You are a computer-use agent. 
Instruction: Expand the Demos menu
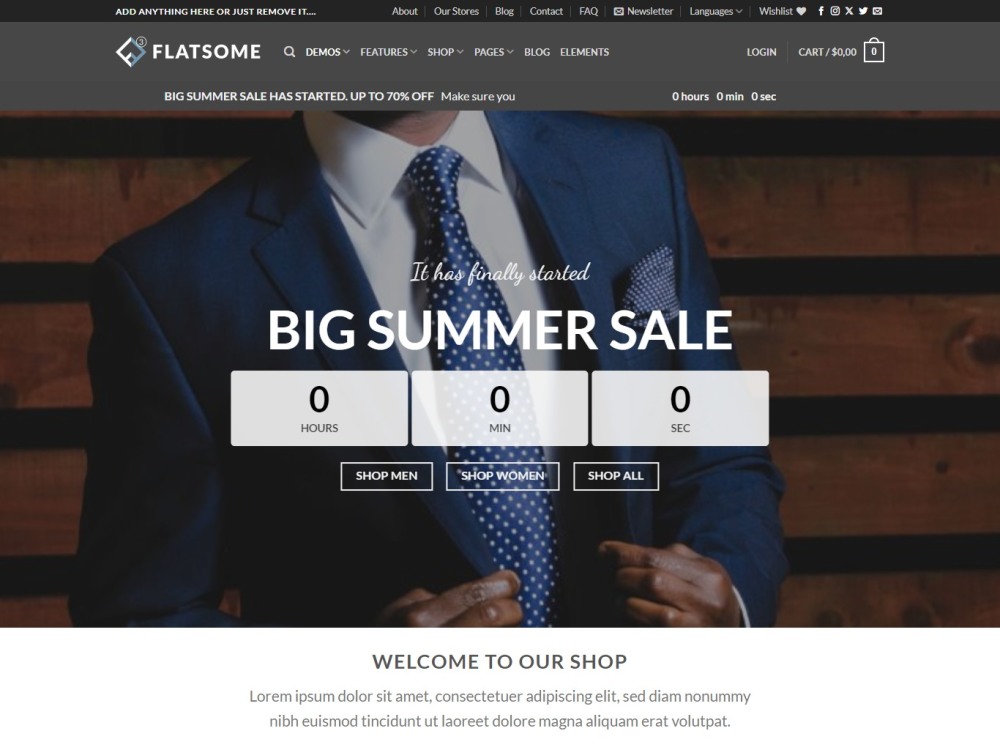coord(327,52)
